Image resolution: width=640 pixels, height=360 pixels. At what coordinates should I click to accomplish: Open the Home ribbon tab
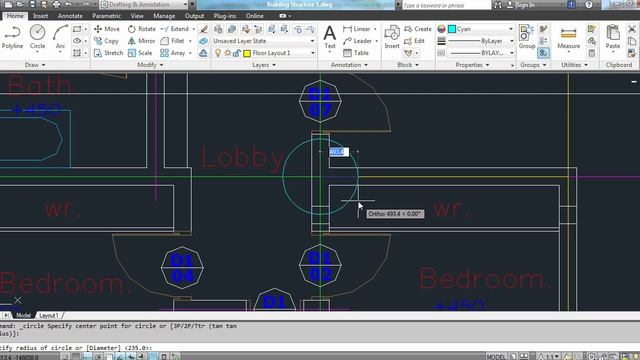15,16
